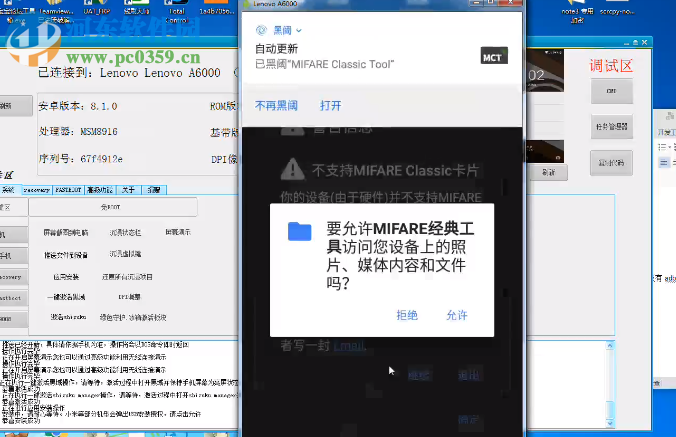Click the 应用安装 option

[66, 277]
